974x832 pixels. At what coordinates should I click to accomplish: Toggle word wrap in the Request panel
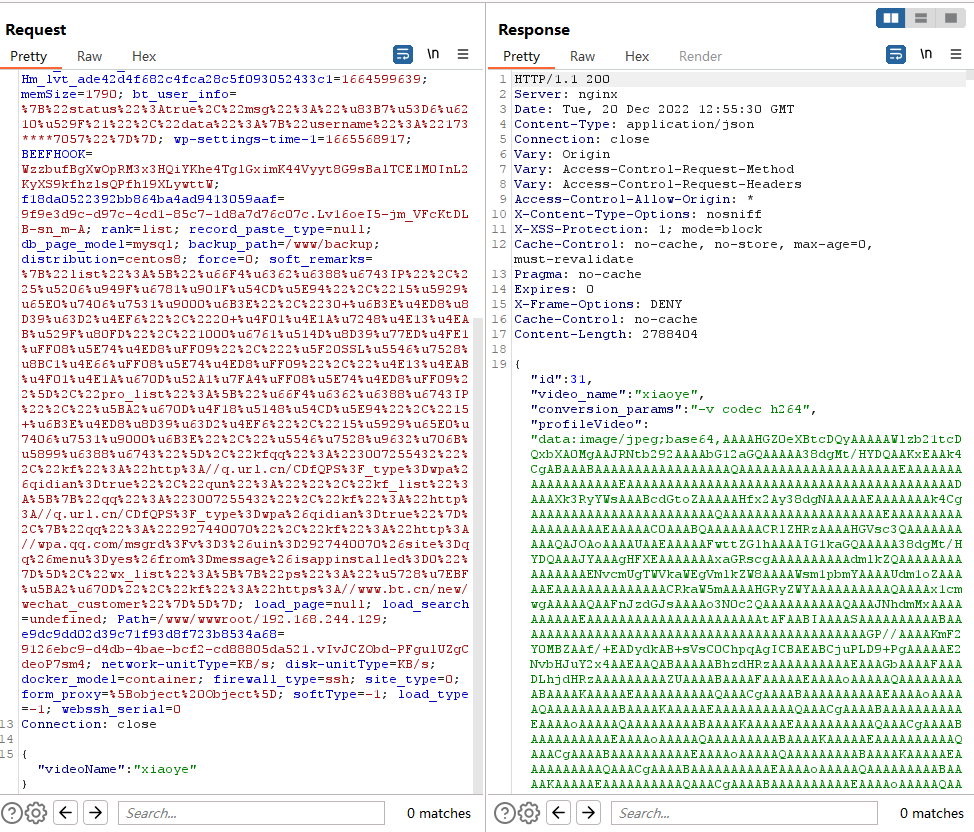pos(403,54)
